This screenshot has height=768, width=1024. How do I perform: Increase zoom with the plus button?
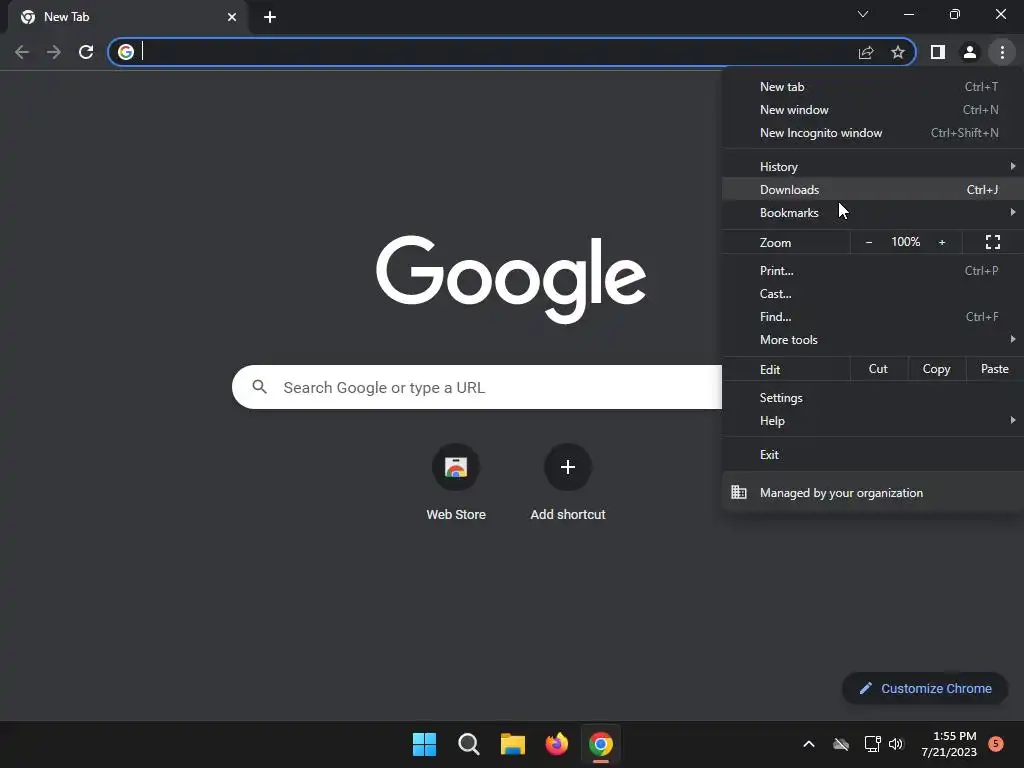click(942, 242)
